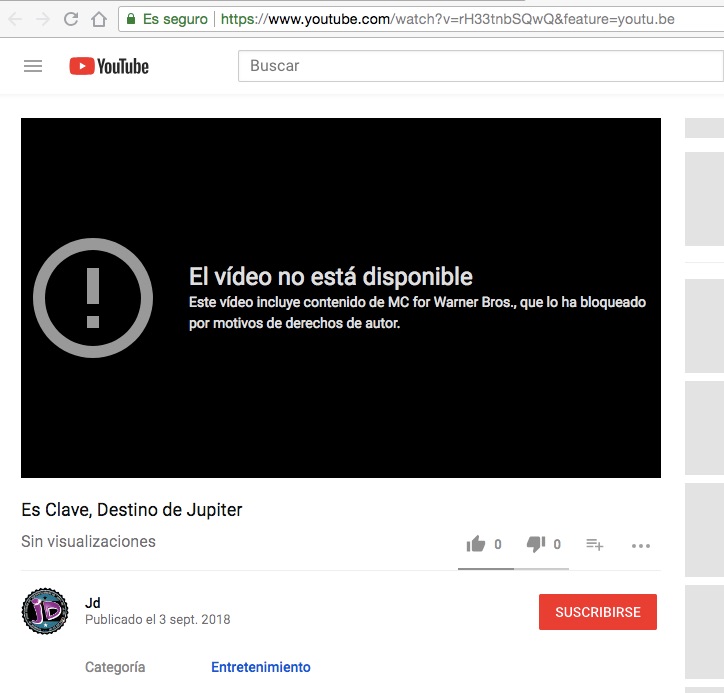Image resolution: width=724 pixels, height=693 pixels.
Task: Open the YouTube hamburger guide menu
Action: click(33, 66)
